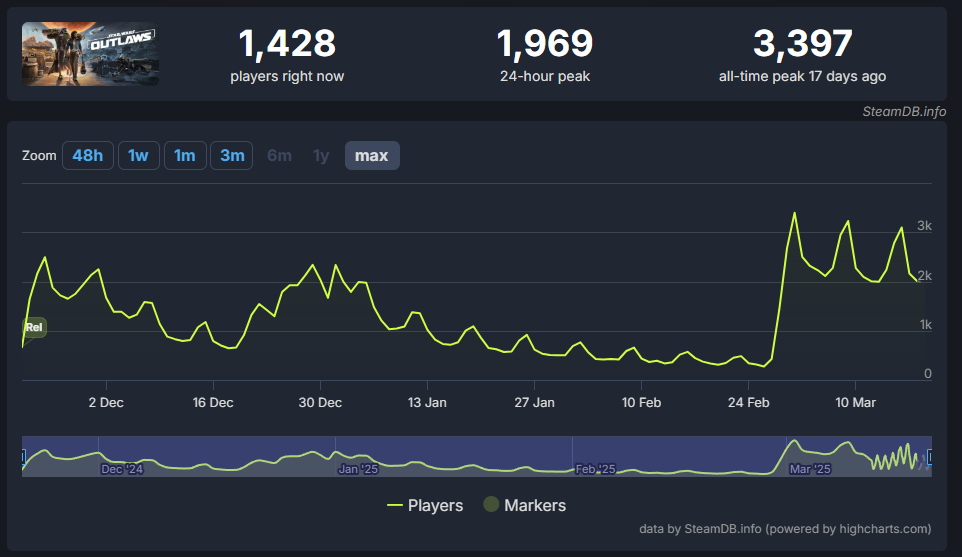The width and height of the screenshot is (962, 557).
Task: Click the 2 Dec axis label
Action: [x=106, y=403]
